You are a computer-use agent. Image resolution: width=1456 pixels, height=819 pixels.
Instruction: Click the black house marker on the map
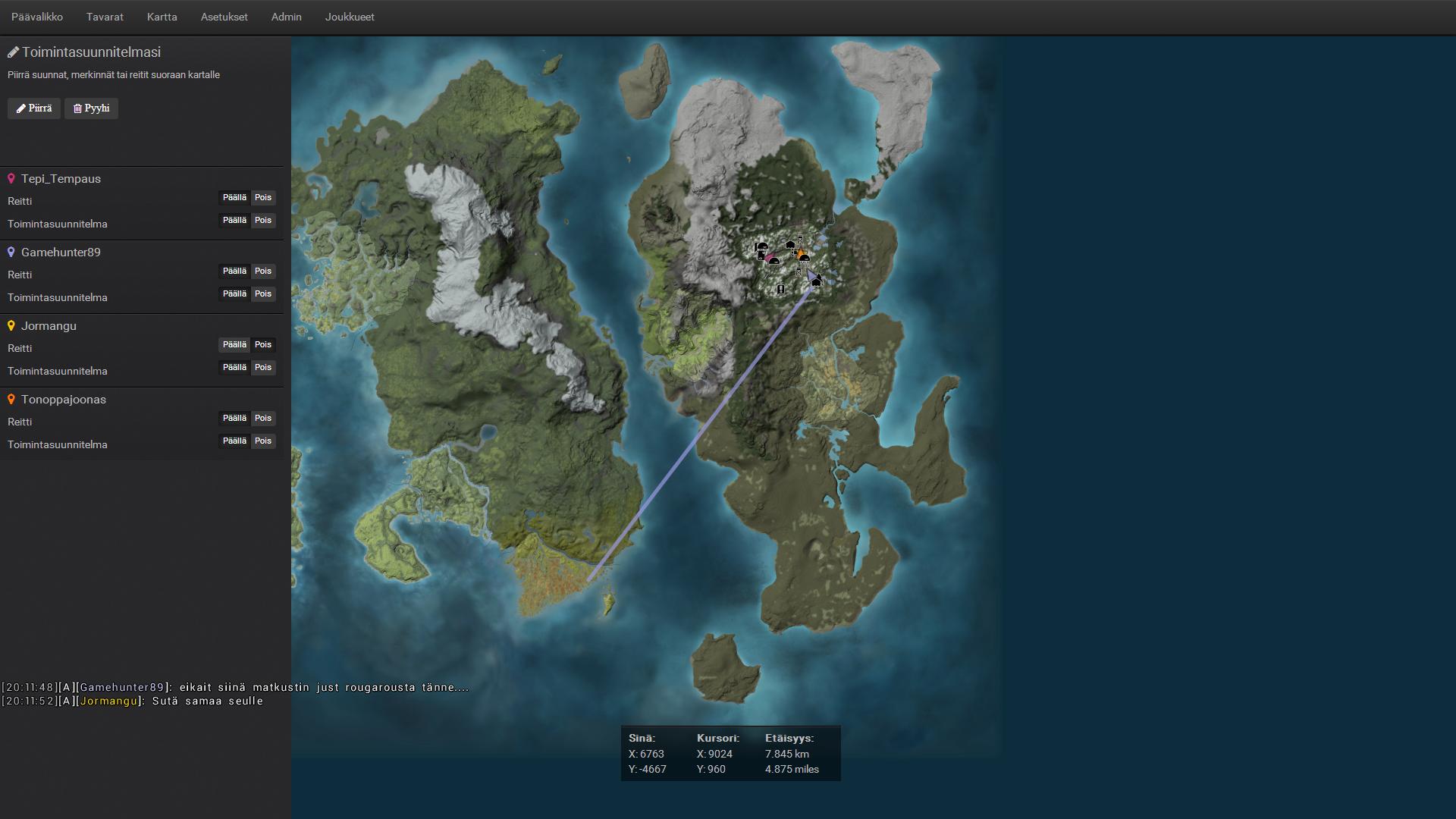coord(790,245)
